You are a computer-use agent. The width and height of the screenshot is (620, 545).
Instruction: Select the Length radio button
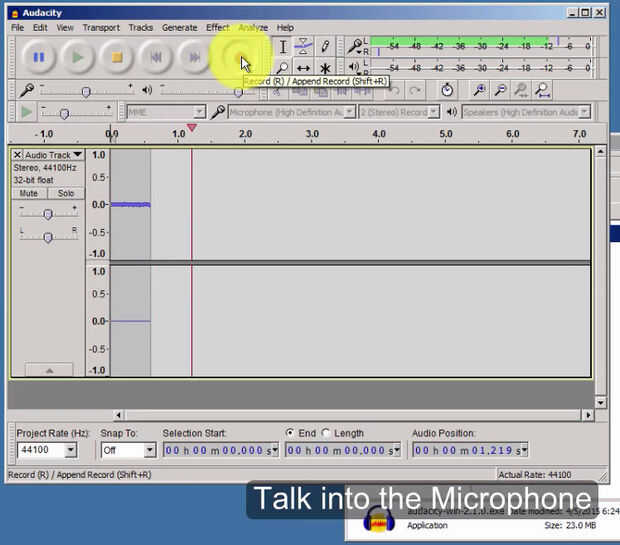click(x=326, y=433)
